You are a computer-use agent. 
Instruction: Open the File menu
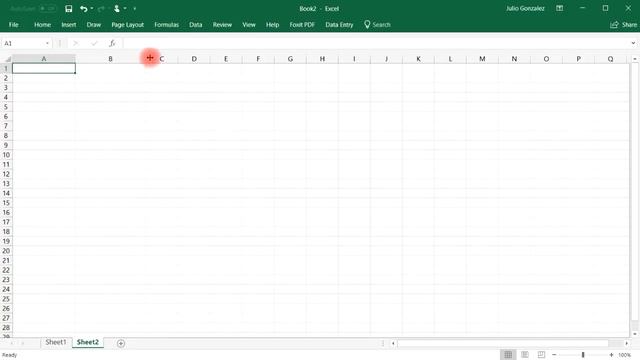click(x=13, y=24)
